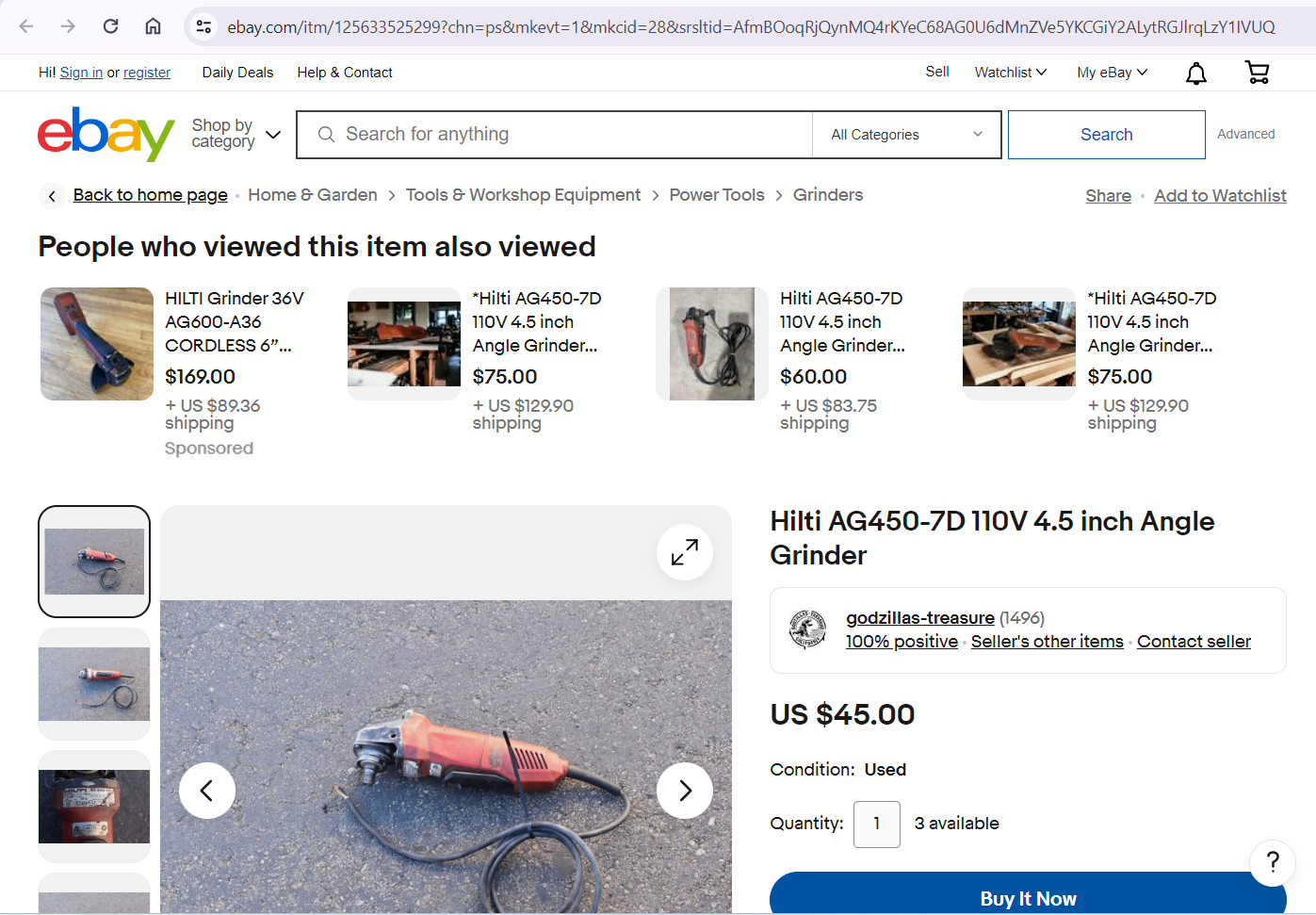Screen dimensions: 1316x915
Task: Click the Sell link
Action: click(937, 72)
